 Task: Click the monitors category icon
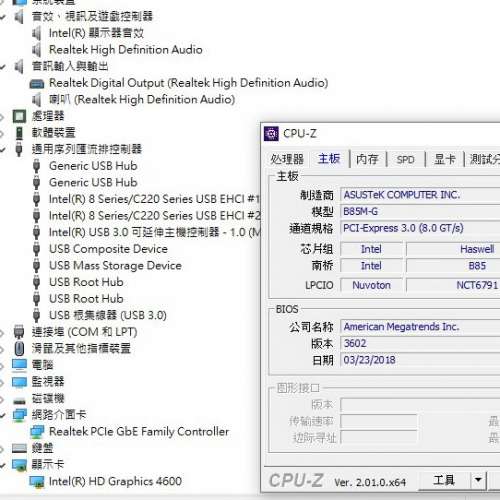[19, 382]
